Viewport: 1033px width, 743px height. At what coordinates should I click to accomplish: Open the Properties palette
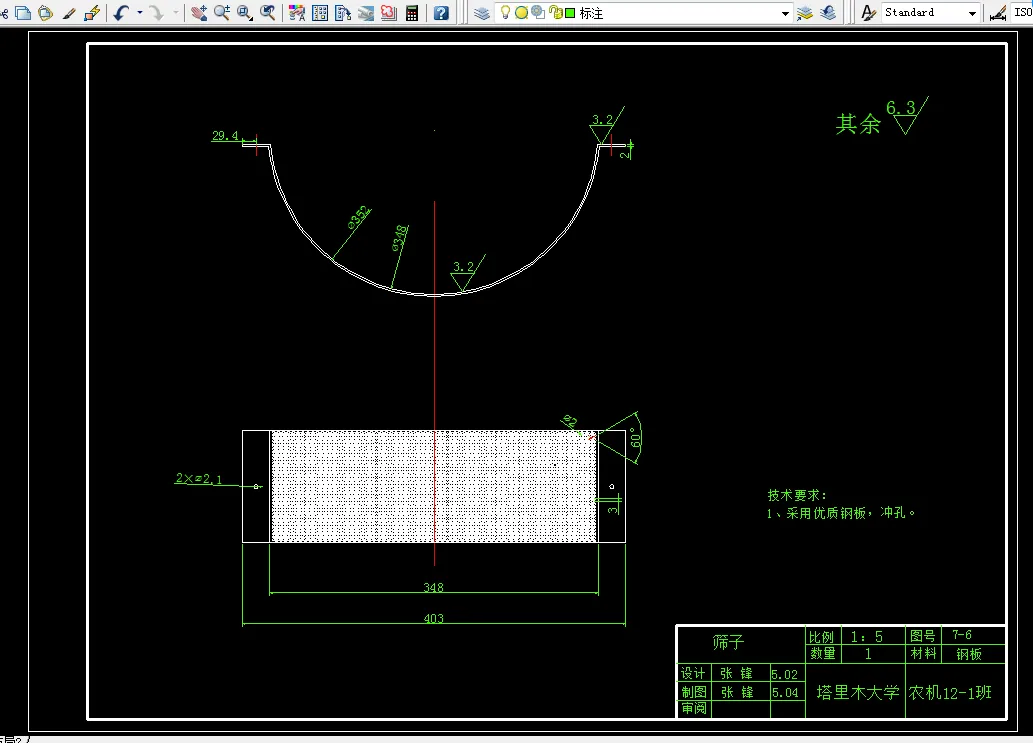297,13
